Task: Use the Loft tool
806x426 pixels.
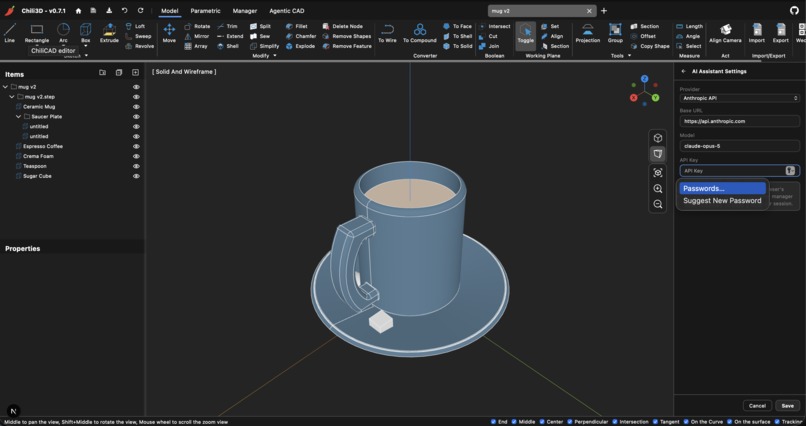Action: (x=135, y=26)
